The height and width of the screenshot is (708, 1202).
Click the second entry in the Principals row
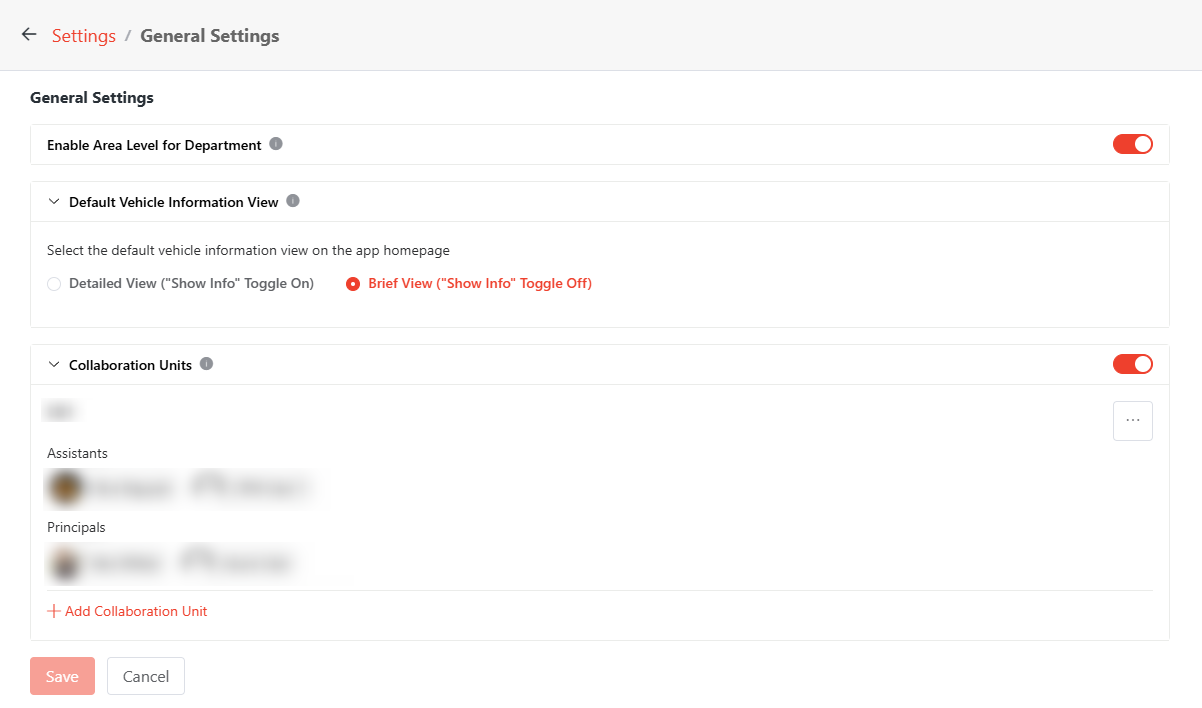click(x=237, y=562)
